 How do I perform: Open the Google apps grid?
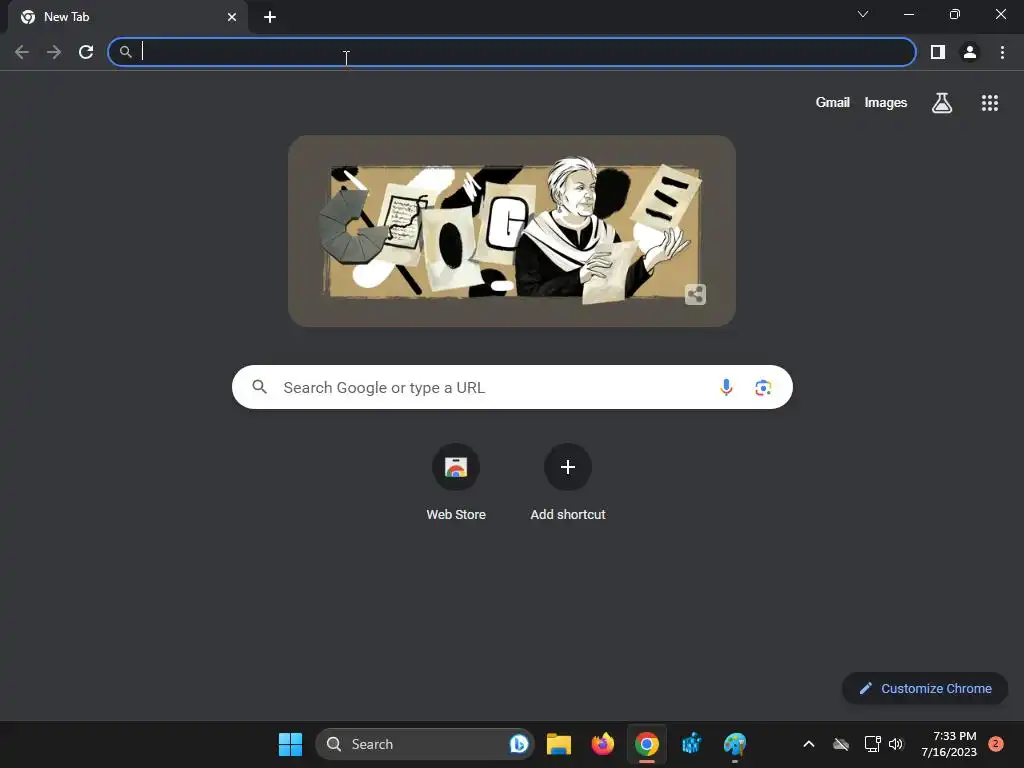pyautogui.click(x=990, y=103)
